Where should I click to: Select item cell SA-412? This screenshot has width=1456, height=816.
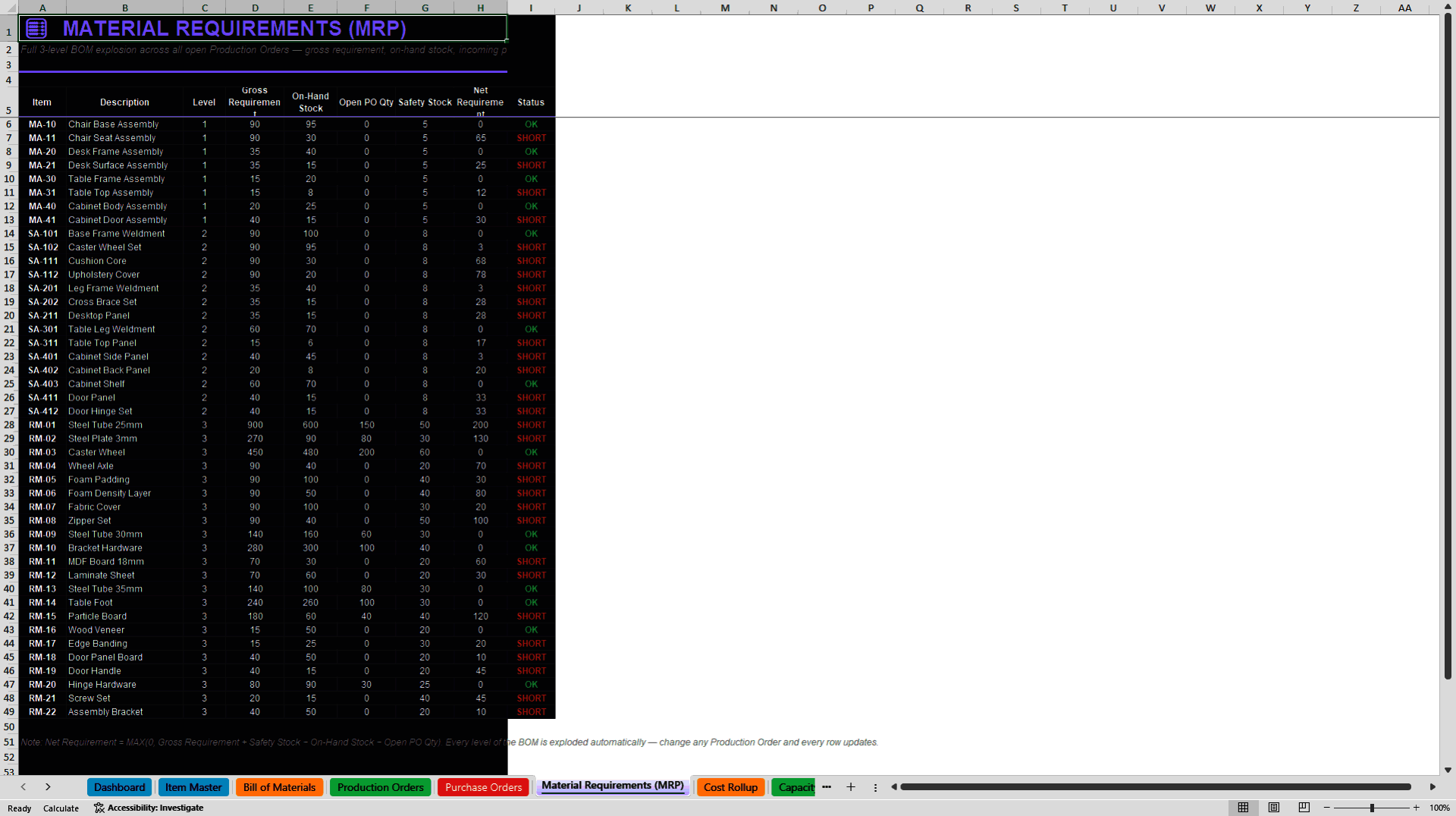tap(42, 411)
